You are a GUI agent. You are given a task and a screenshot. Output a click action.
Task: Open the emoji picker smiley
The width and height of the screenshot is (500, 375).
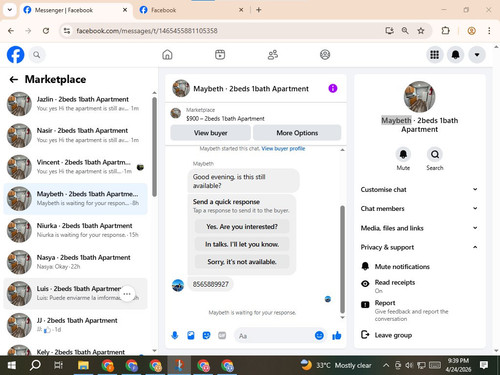319,335
